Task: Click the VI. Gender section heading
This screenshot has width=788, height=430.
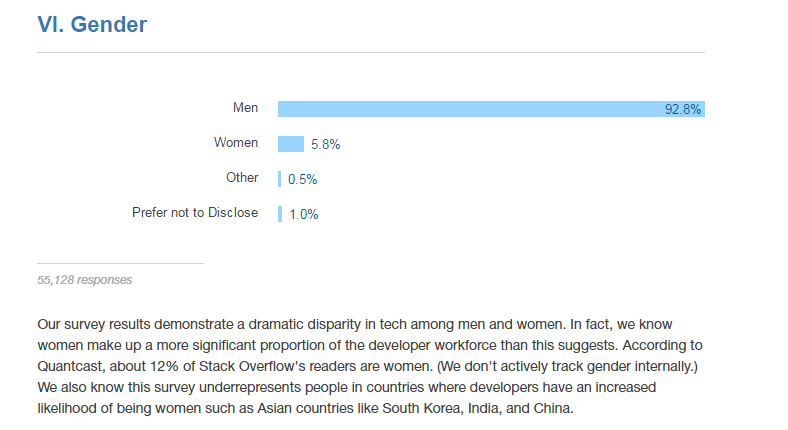Action: [x=92, y=24]
